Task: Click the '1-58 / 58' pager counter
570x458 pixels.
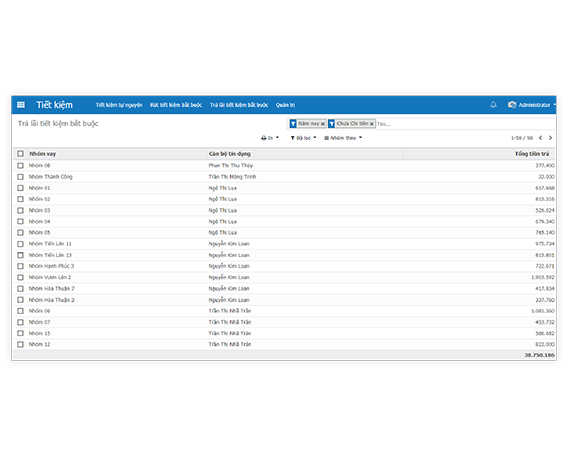Action: pyautogui.click(x=522, y=138)
